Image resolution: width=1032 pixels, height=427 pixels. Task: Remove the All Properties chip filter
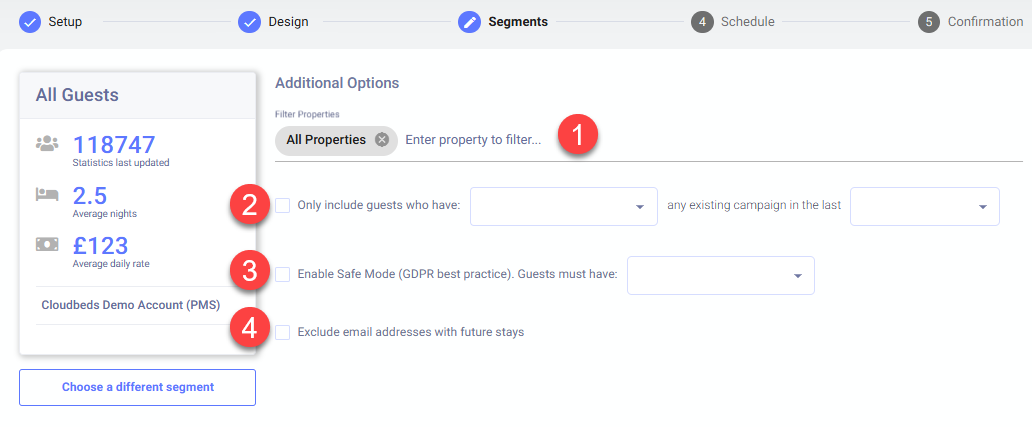382,140
